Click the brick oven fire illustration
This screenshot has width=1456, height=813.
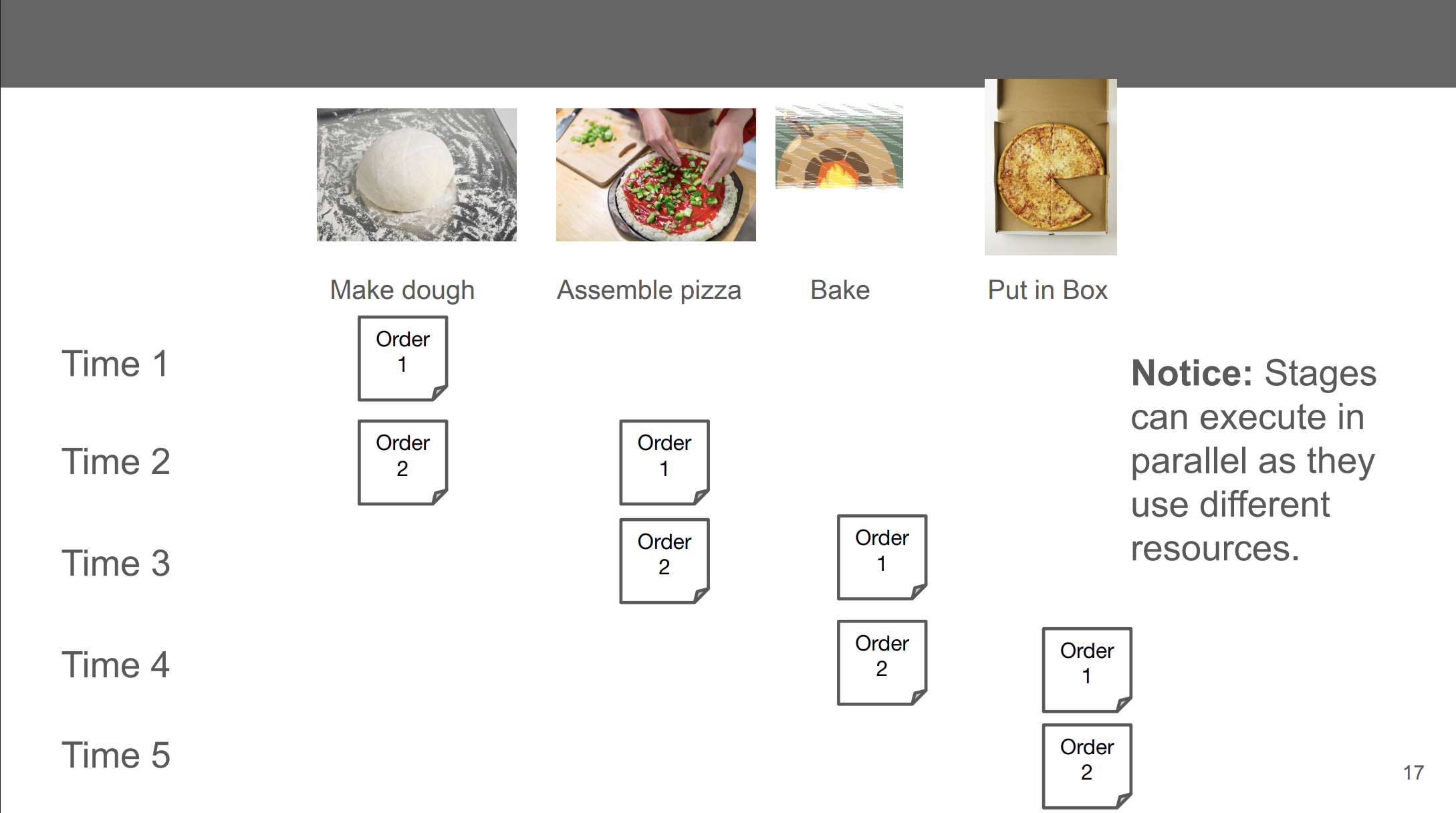point(839,147)
